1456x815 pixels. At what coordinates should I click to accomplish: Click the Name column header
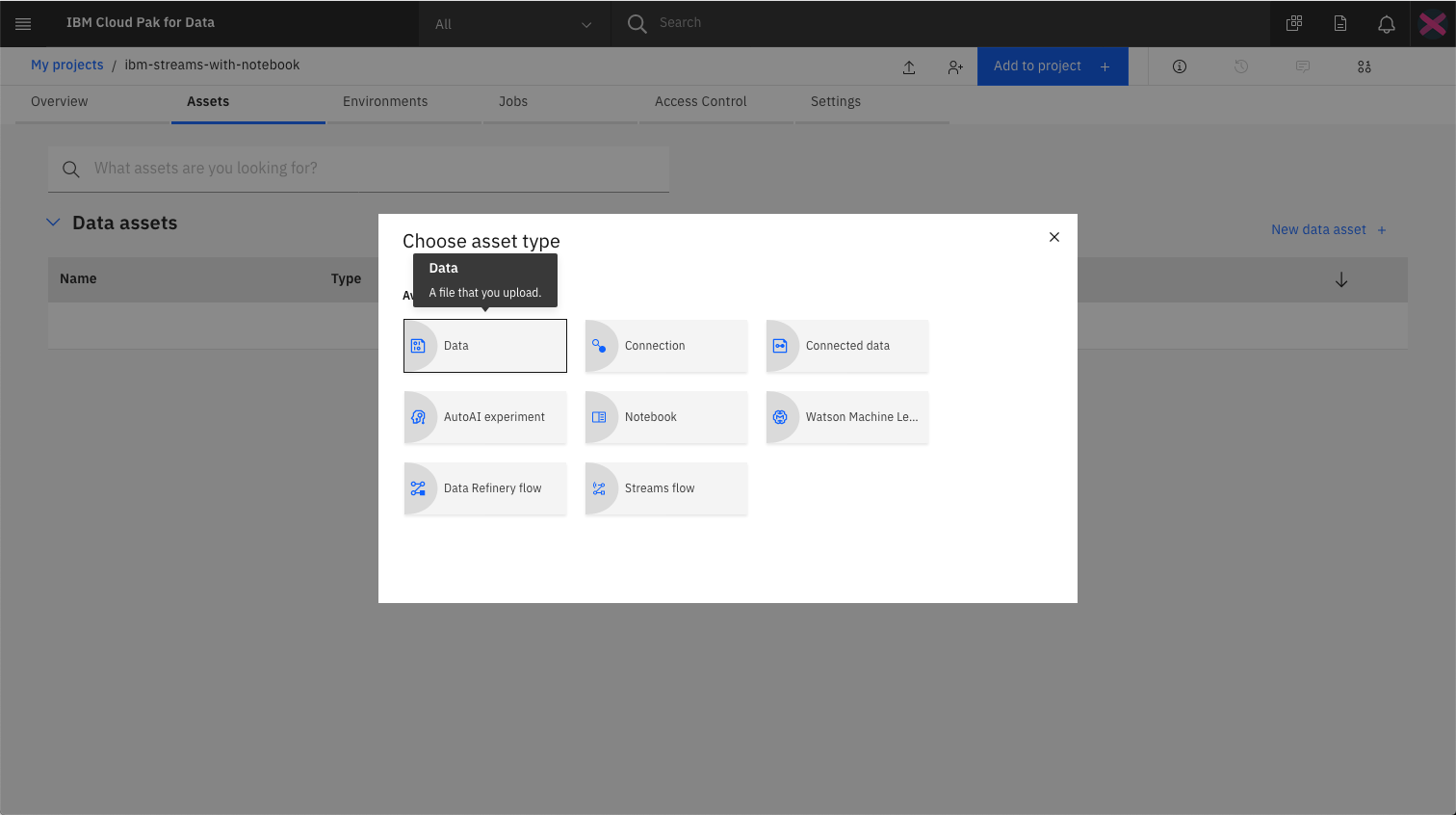point(78,278)
